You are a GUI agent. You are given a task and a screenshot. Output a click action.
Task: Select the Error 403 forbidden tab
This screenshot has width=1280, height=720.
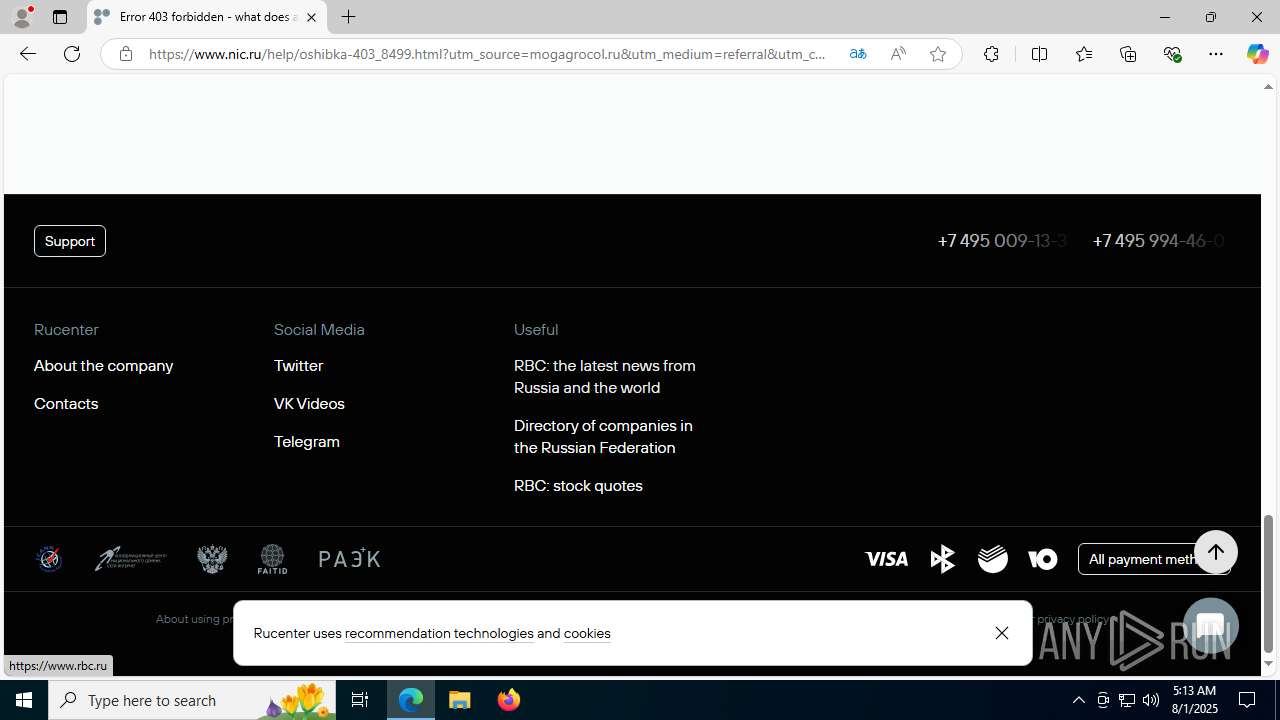click(x=207, y=17)
